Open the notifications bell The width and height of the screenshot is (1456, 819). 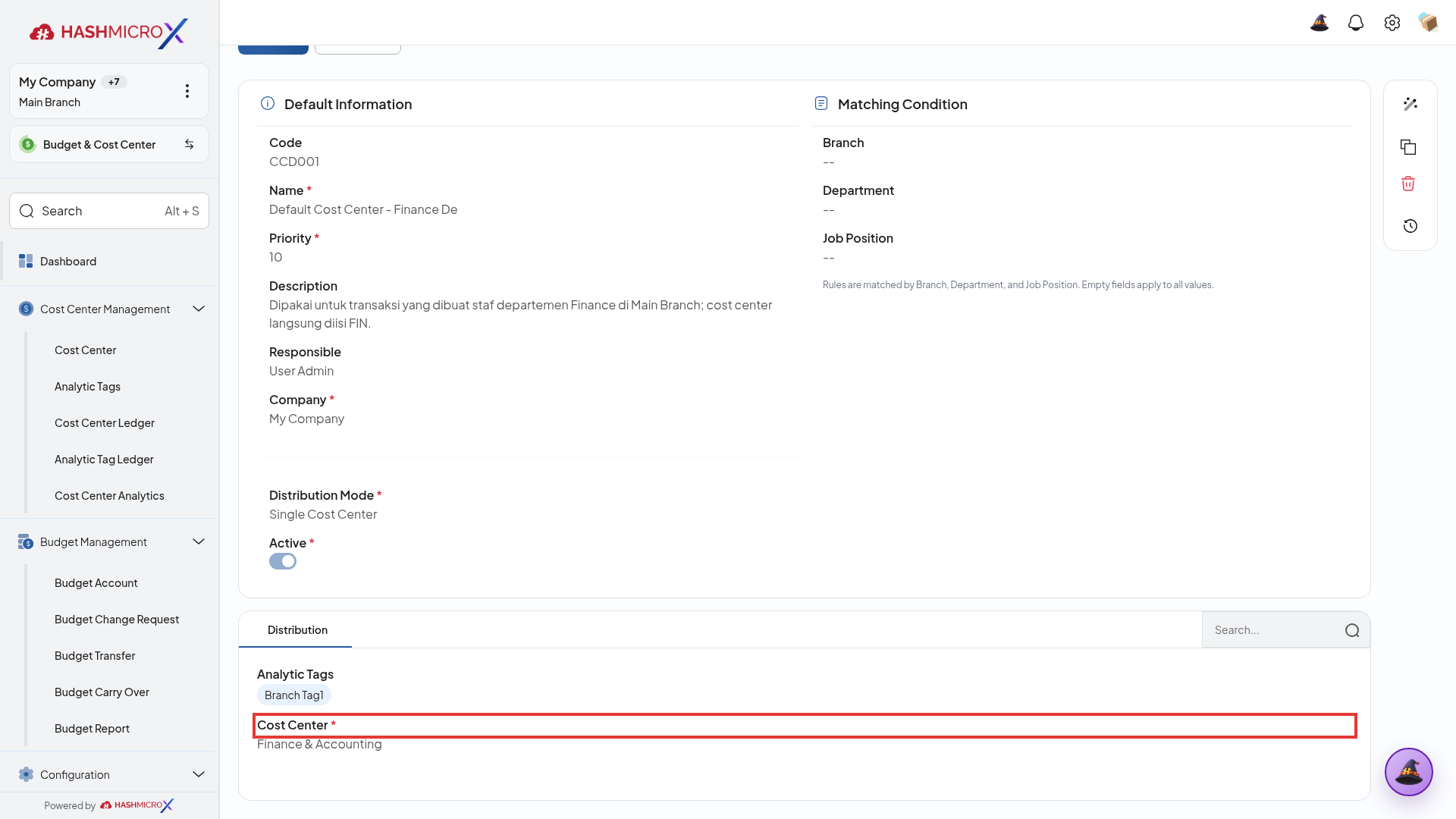tap(1356, 23)
